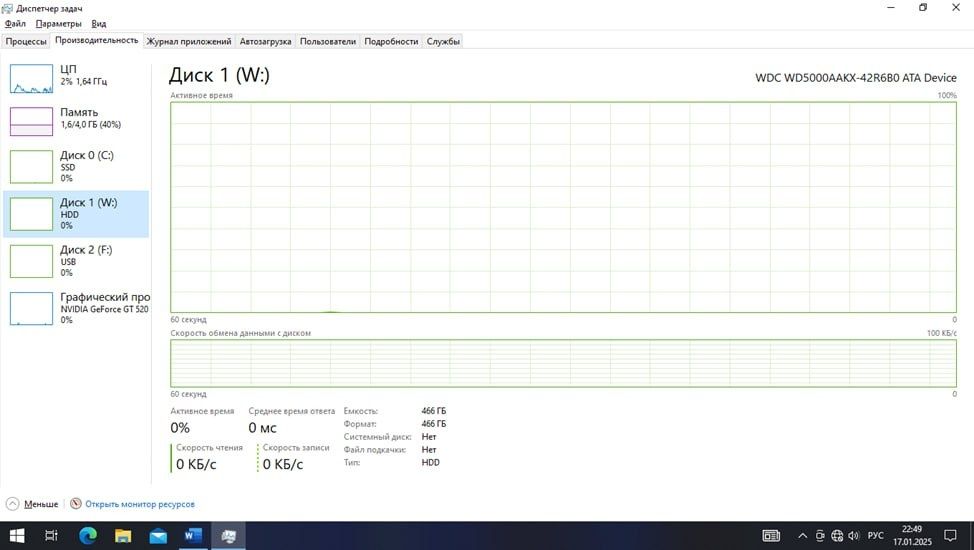Switch to the Журнал приложений tab

pyautogui.click(x=189, y=42)
